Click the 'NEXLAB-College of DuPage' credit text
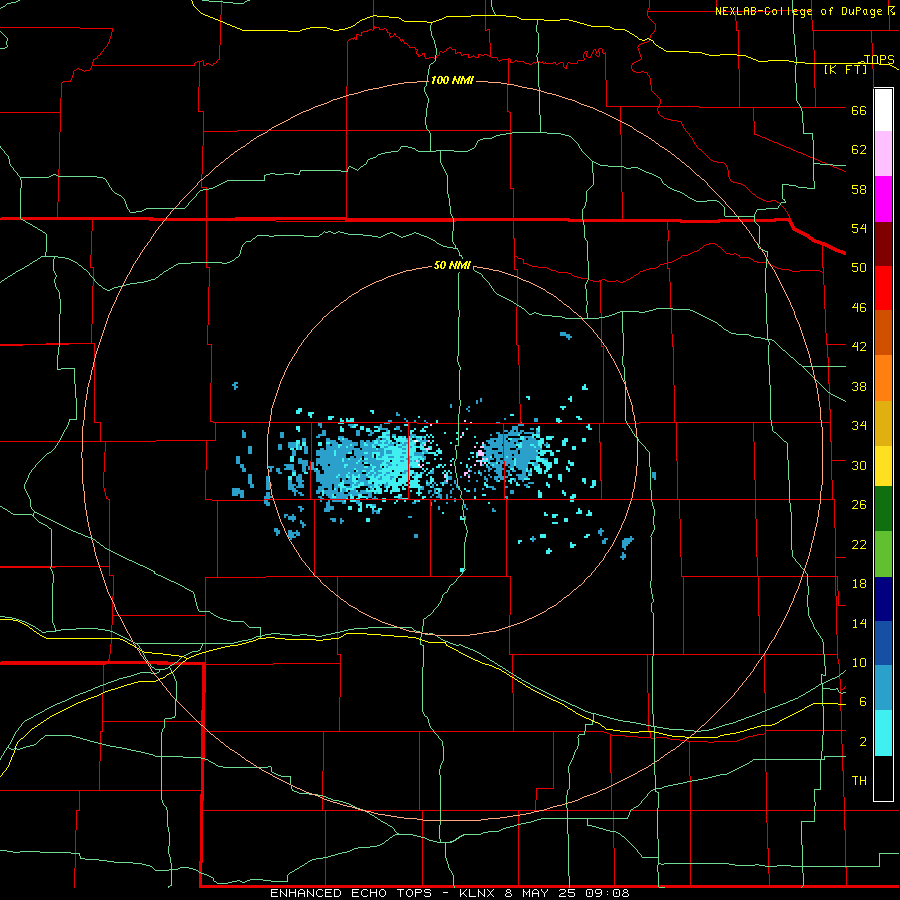900x900 pixels. 797,11
